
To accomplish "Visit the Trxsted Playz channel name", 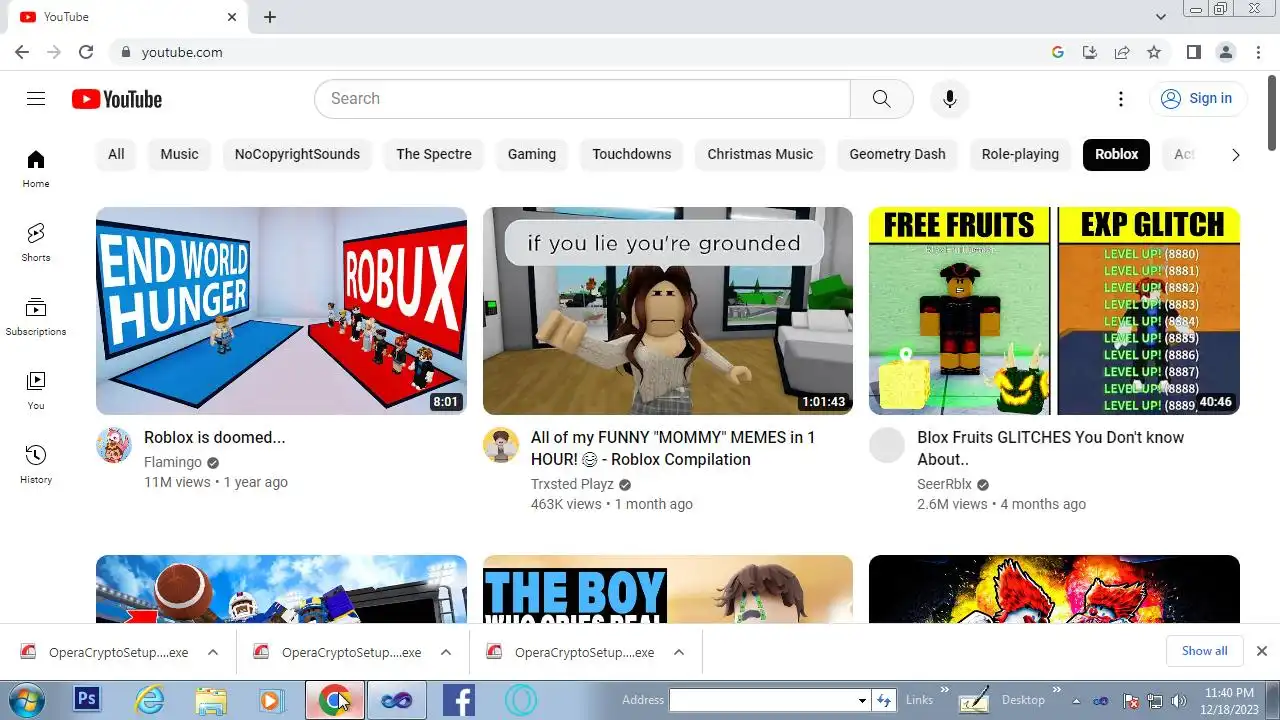I will pyautogui.click(x=572, y=484).
